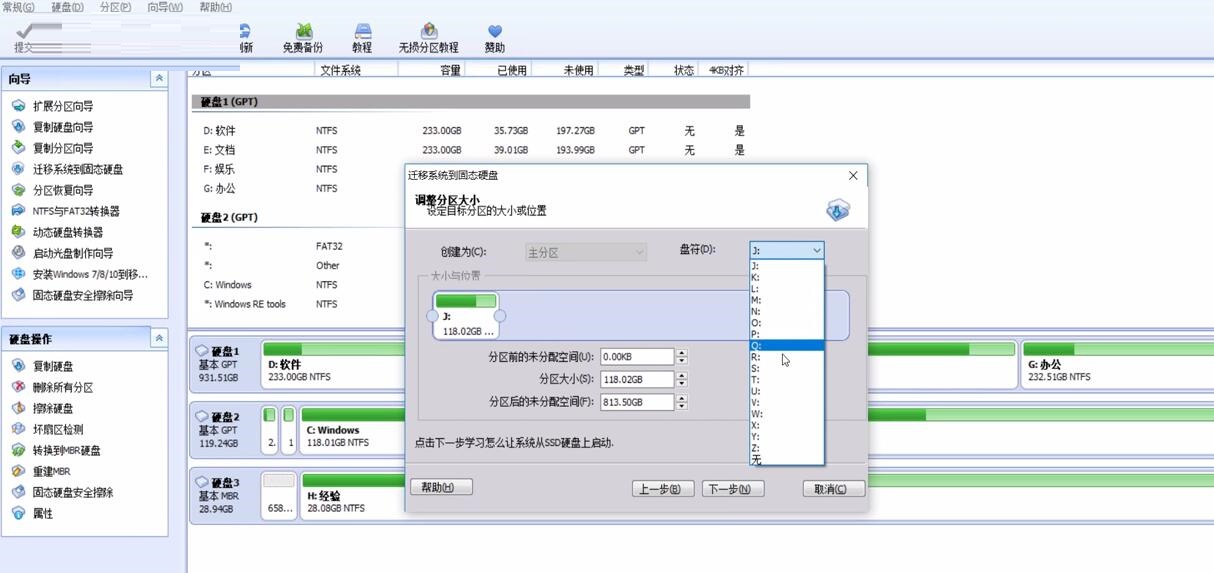The width and height of the screenshot is (1214, 573).
Task: Click the 提交 checkmark toolbar icon
Action: 25,31
